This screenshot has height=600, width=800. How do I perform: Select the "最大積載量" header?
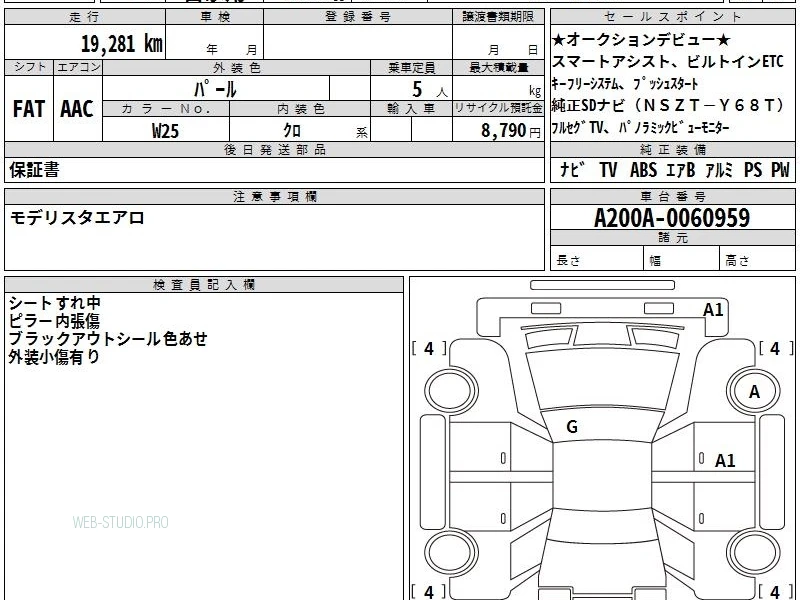coord(498,67)
